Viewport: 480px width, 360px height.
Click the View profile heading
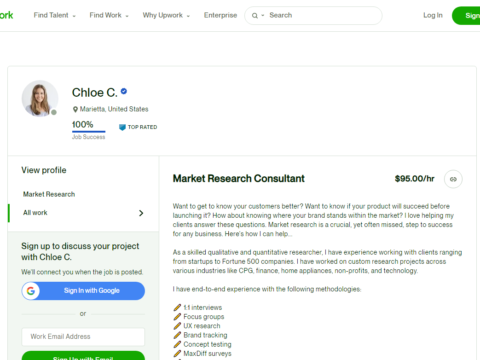pos(44,170)
